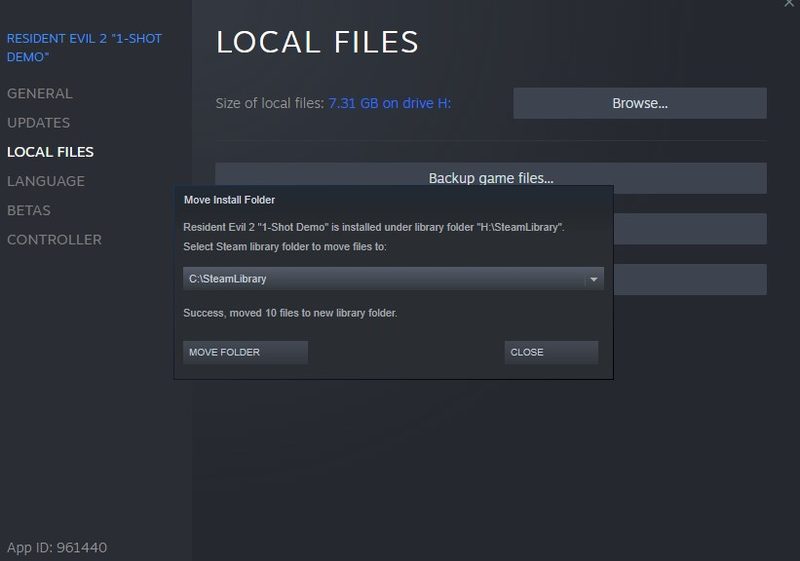800x561 pixels.
Task: Click the Success moved 10 files message
Action: (290, 313)
